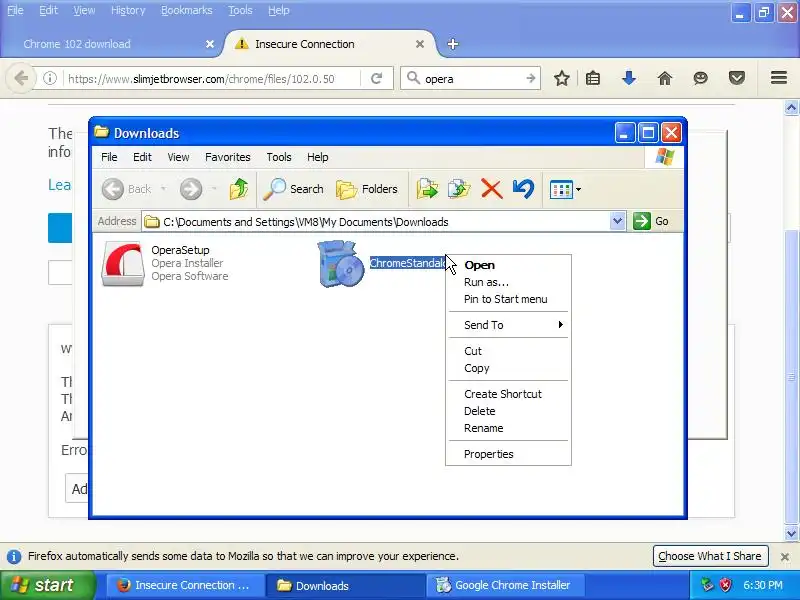Expand the Back history dropdown arrow
The image size is (800, 600).
(x=163, y=189)
